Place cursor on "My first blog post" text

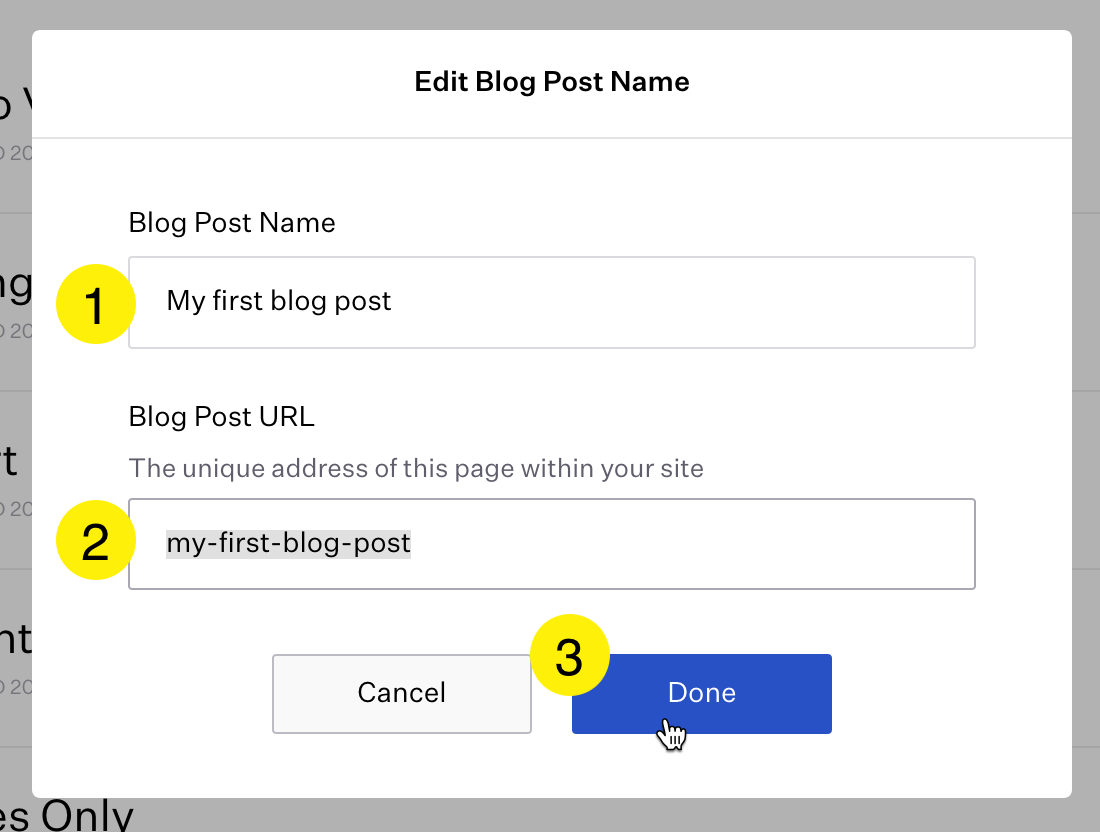tap(279, 301)
